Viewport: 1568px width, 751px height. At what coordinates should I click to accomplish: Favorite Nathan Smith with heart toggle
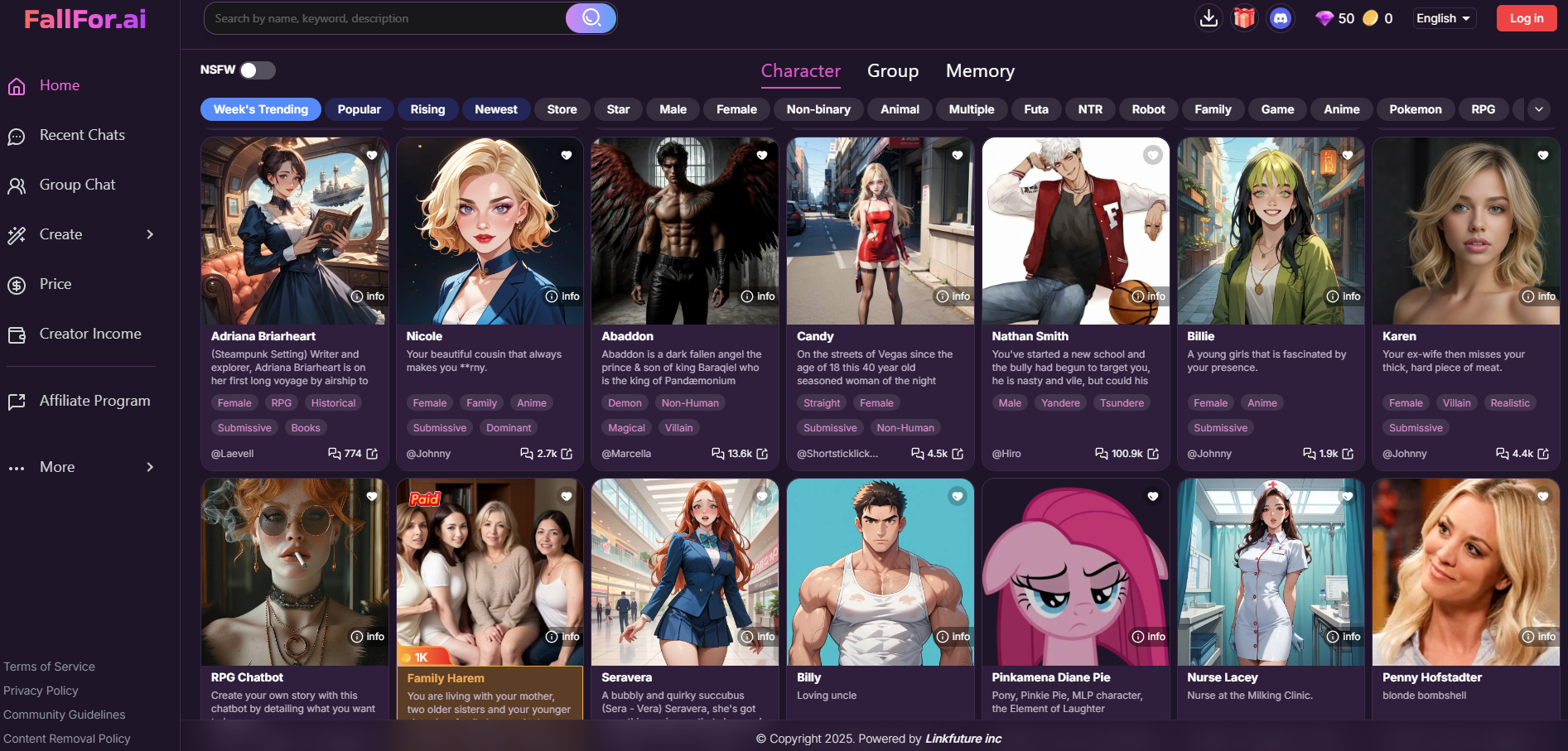pyautogui.click(x=1153, y=155)
